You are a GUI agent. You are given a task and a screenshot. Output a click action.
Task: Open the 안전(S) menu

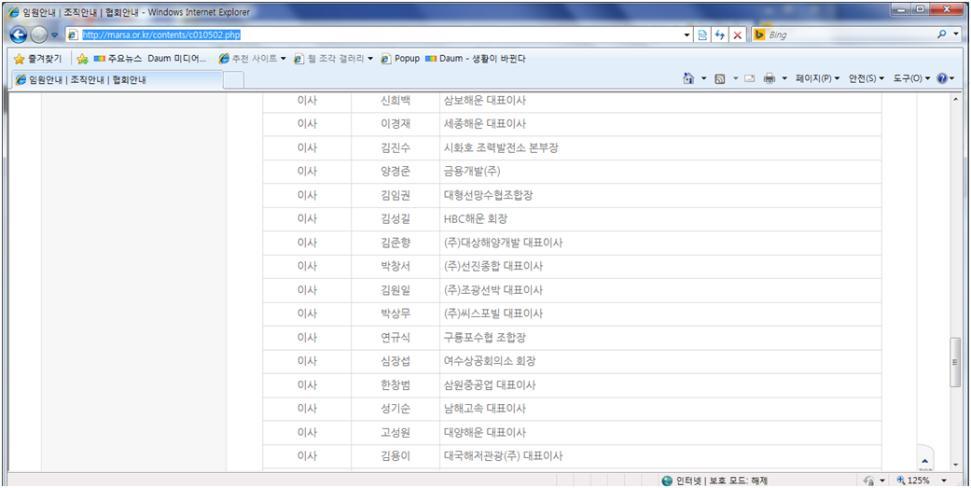[x=866, y=79]
